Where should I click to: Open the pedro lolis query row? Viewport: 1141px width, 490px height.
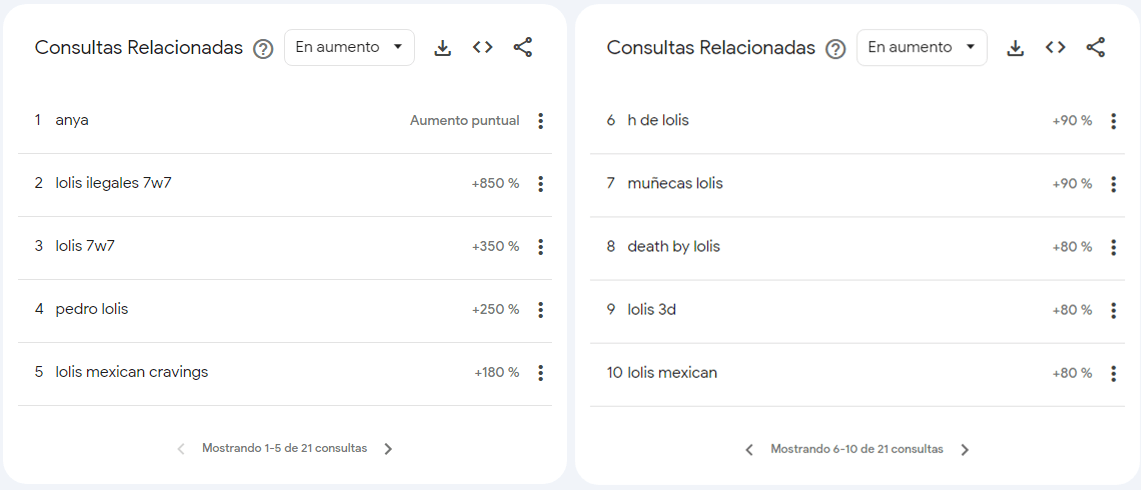tap(285, 309)
